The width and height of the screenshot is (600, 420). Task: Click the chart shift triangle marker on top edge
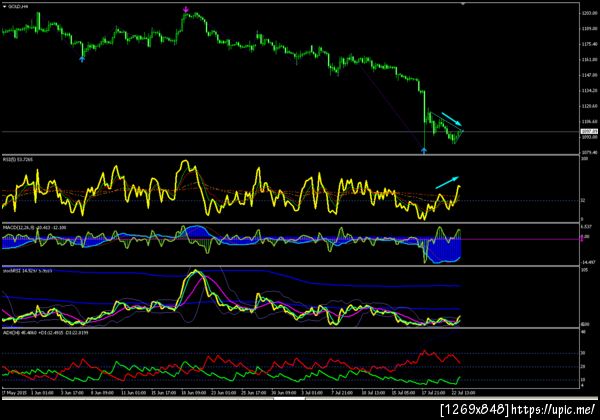point(463,4)
